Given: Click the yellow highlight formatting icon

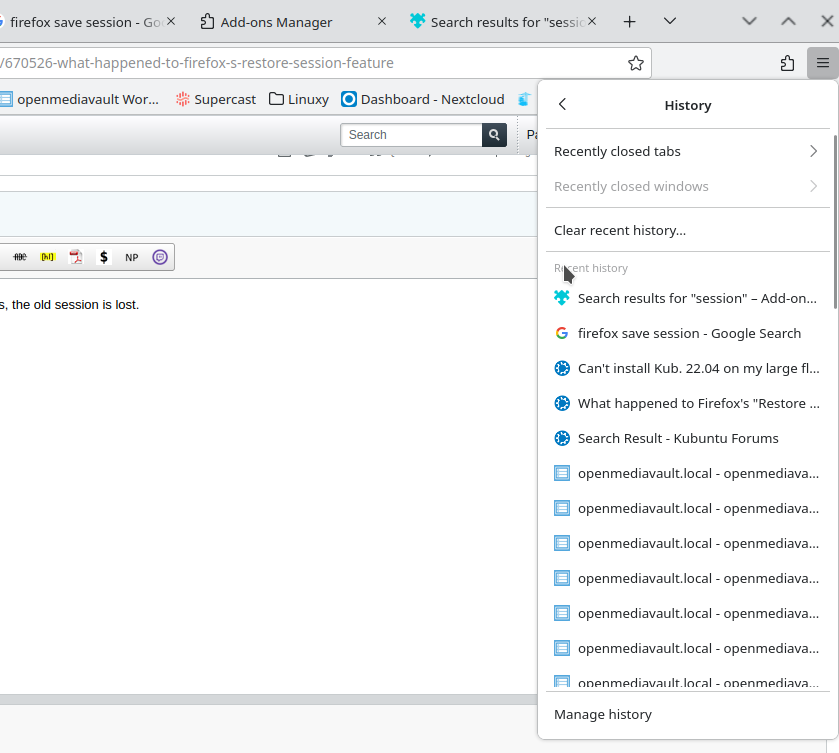Looking at the screenshot, I should (x=48, y=257).
